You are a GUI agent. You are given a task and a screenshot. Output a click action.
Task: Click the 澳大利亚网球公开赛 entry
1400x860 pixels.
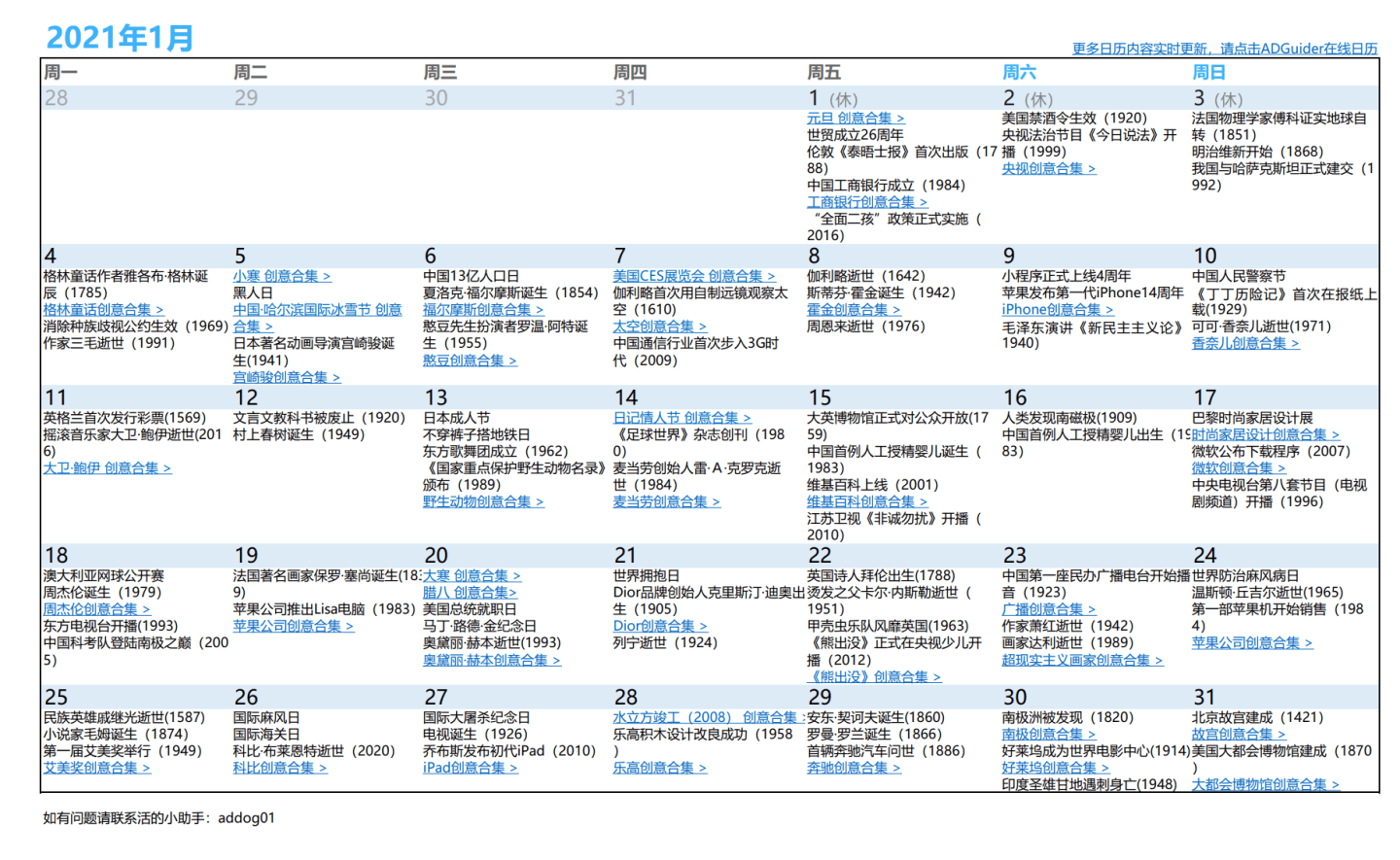103,576
